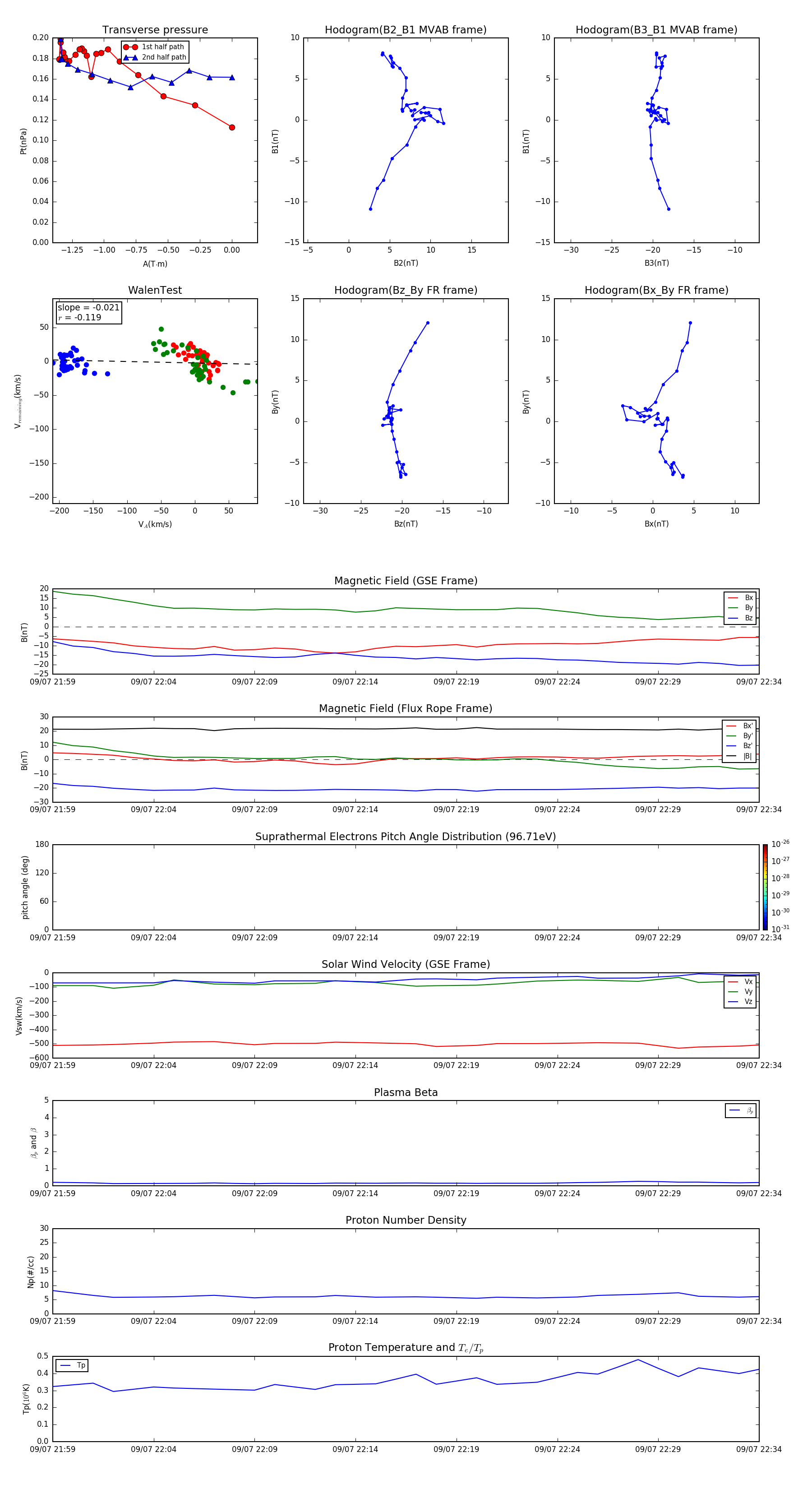Select the "Plasma Beta" panel title
Image resolution: width=812 pixels, height=1489 pixels.
tap(406, 1092)
